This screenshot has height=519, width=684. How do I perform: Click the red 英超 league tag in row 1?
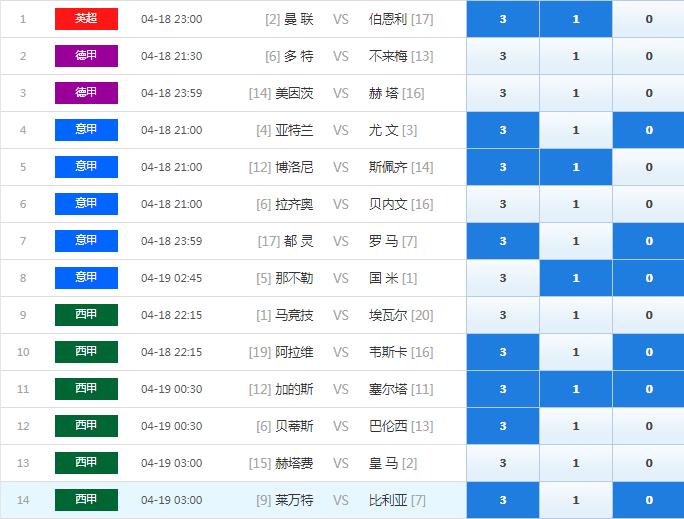86,19
